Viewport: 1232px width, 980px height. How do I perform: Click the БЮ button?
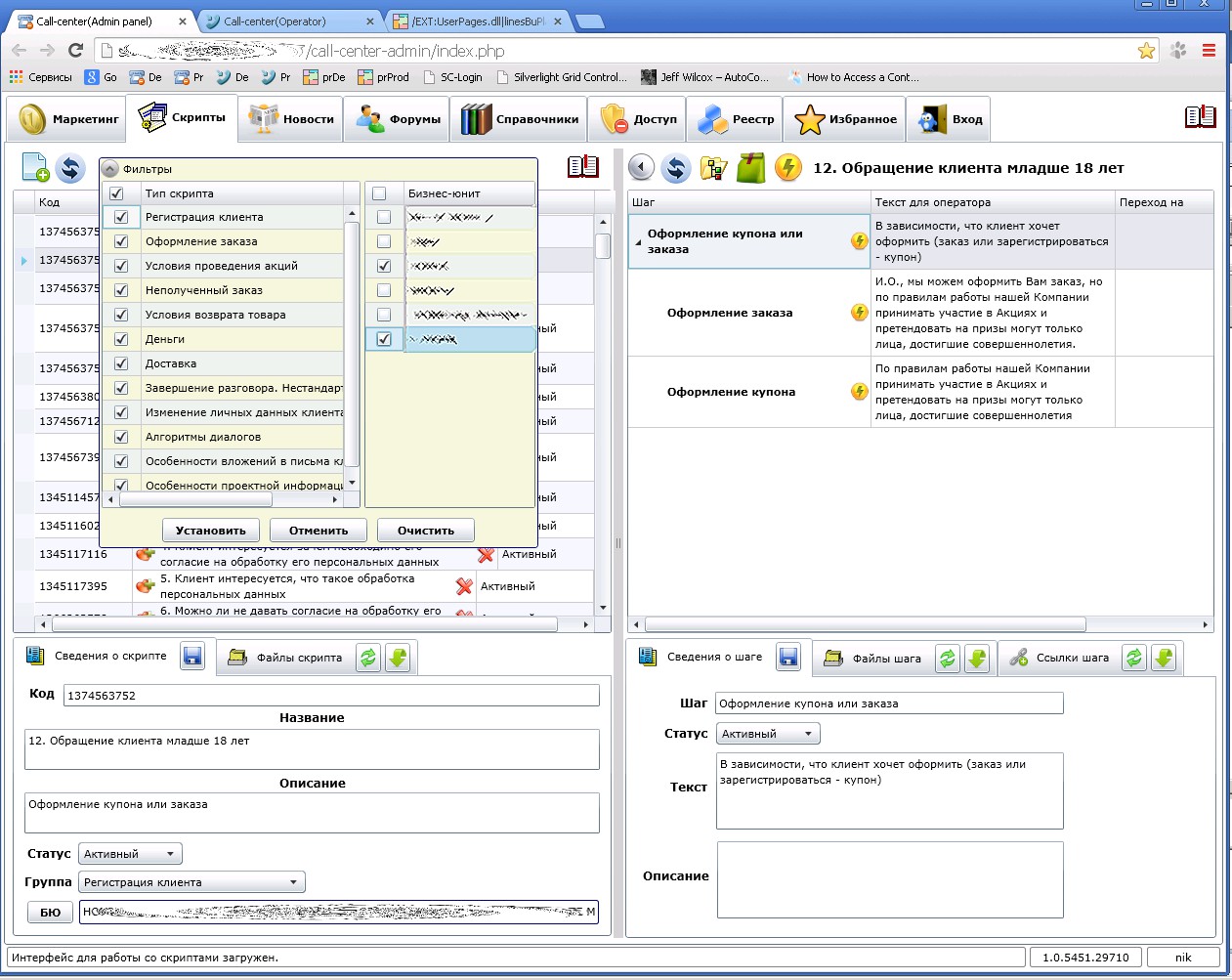point(50,912)
